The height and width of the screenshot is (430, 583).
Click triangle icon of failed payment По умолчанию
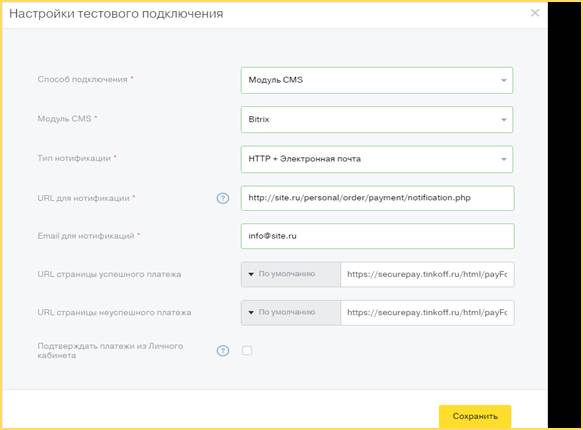click(251, 313)
